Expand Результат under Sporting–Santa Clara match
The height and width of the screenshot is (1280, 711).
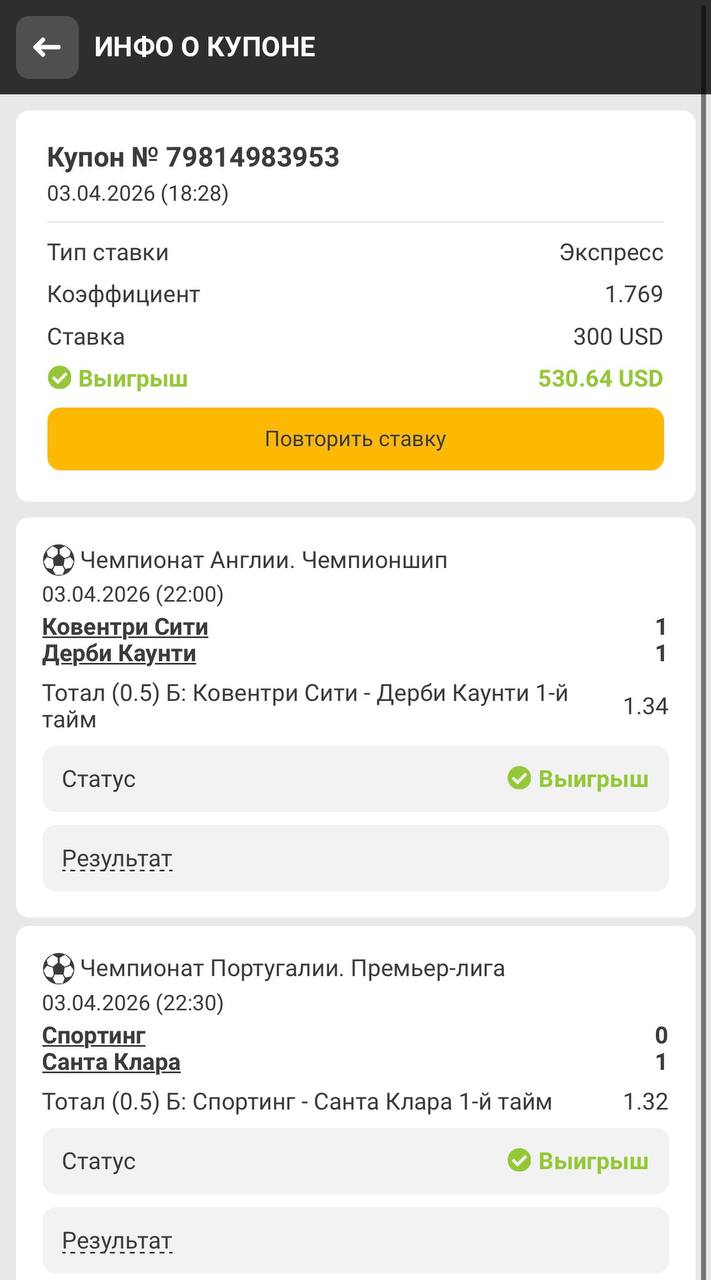(117, 1241)
